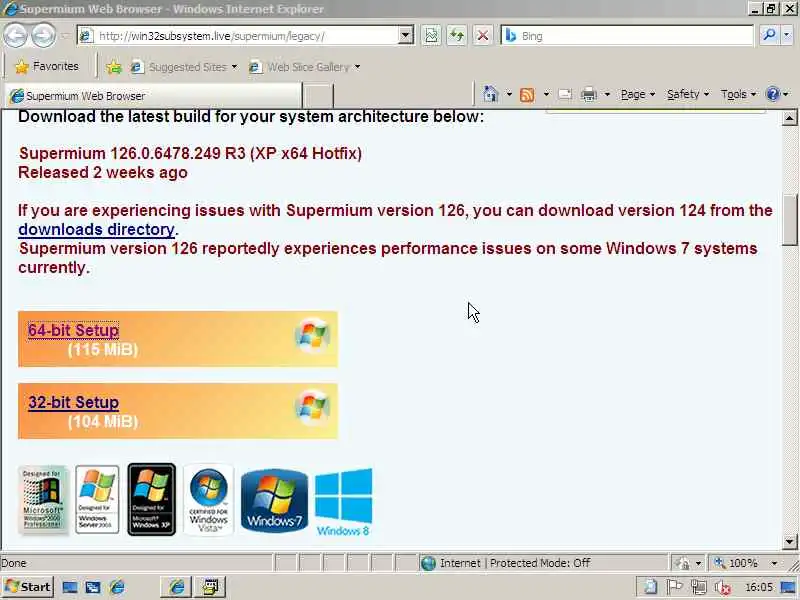The image size is (800, 600).
Task: Click the vertical scrollbar thumb
Action: pyautogui.click(x=789, y=220)
